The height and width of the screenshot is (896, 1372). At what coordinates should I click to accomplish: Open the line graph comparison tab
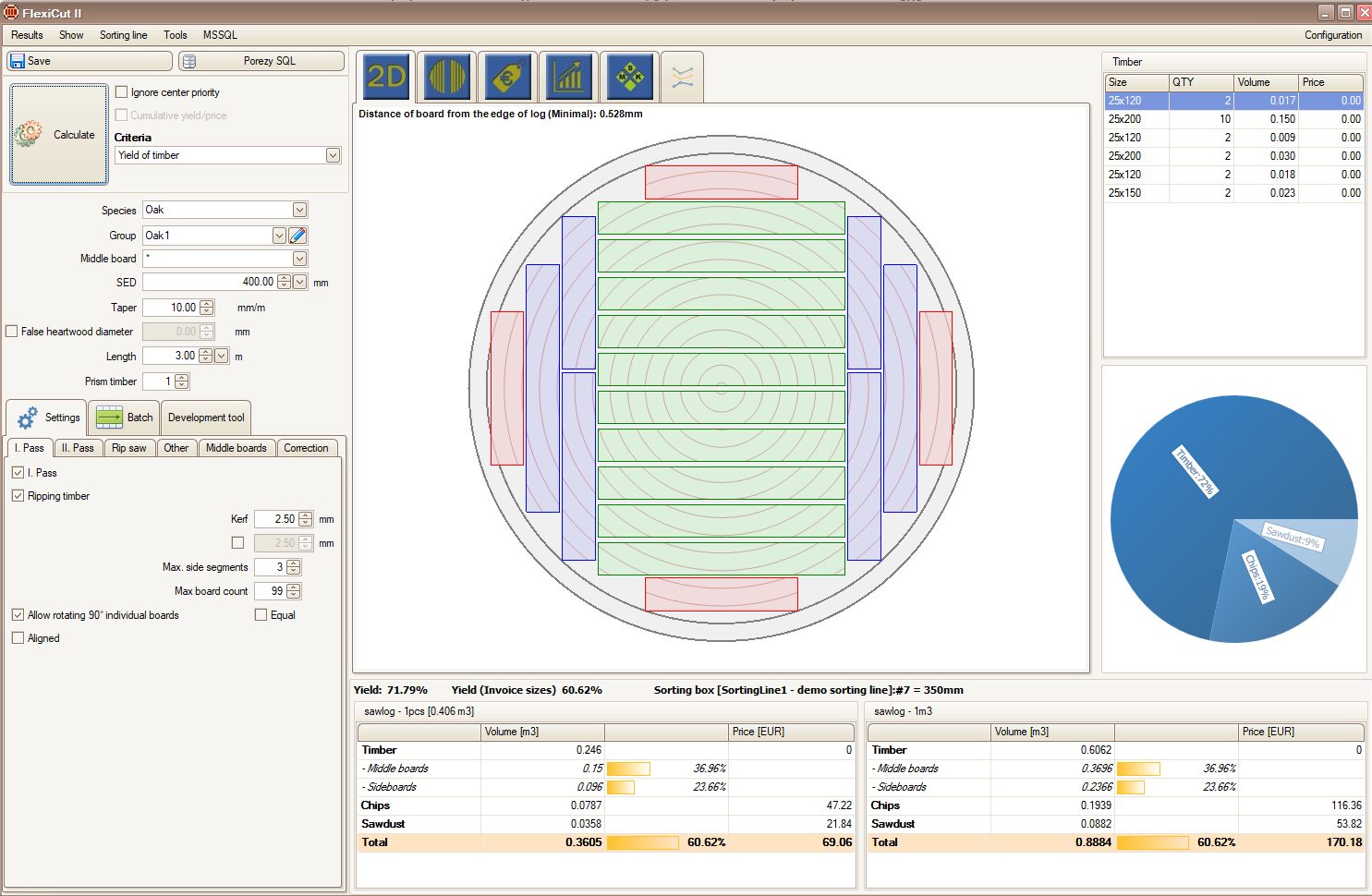(x=682, y=77)
